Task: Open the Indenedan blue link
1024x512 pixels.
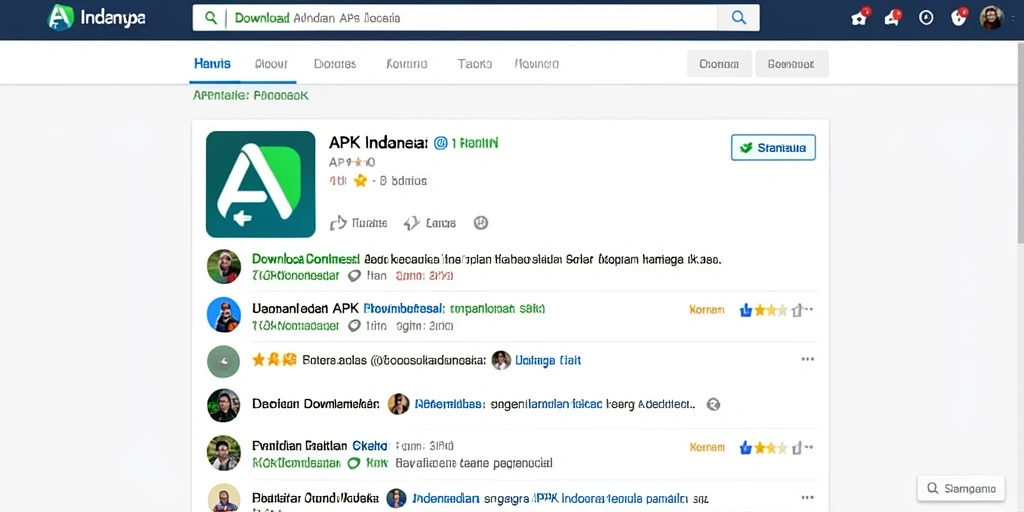Action: click(446, 498)
